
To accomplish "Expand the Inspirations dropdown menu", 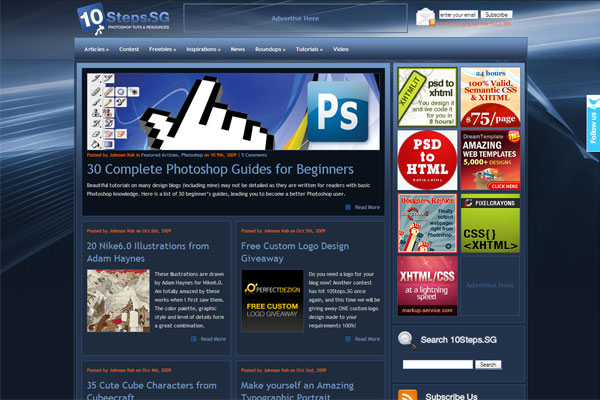I will (x=203, y=49).
